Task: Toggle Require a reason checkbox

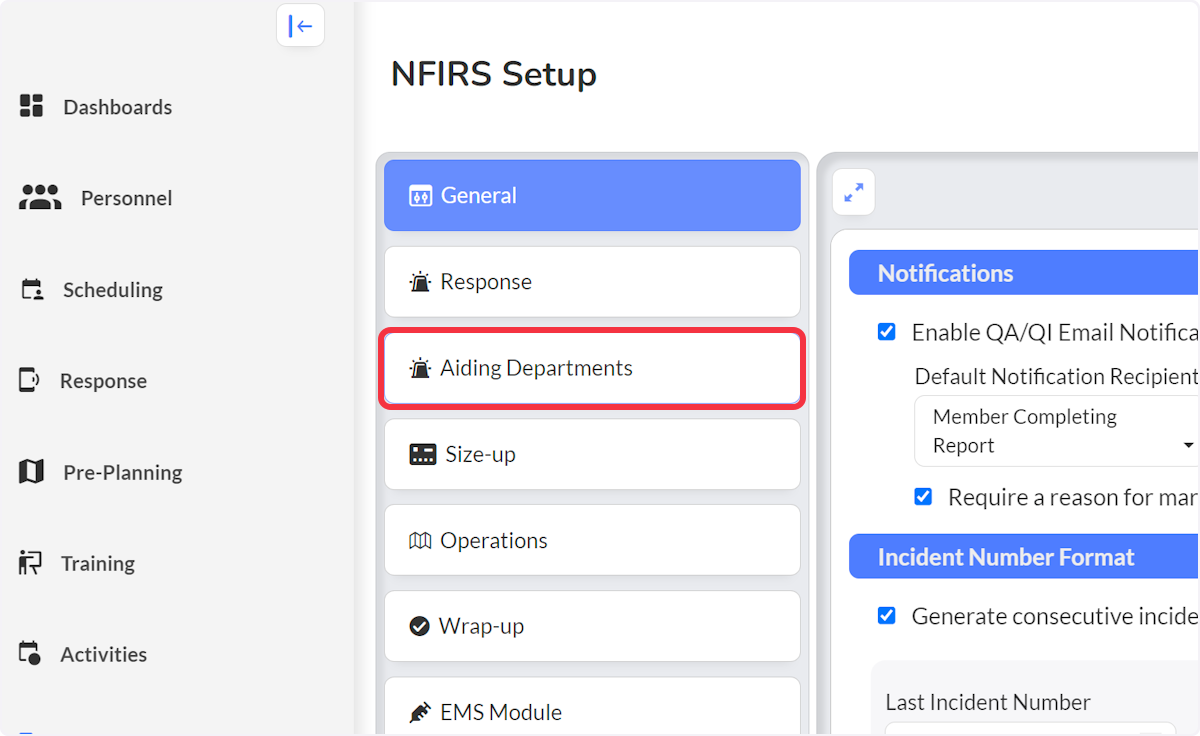Action: click(x=923, y=496)
